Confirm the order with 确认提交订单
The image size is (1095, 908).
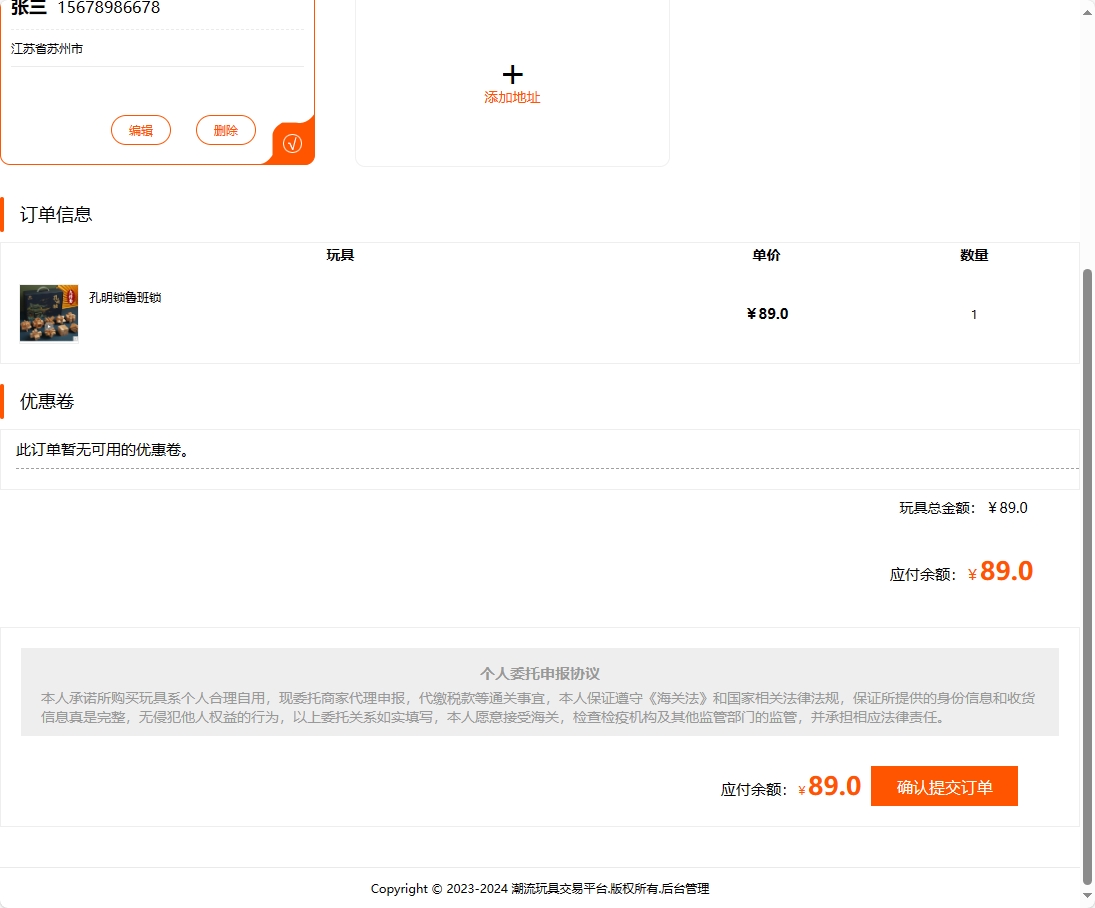(x=943, y=786)
